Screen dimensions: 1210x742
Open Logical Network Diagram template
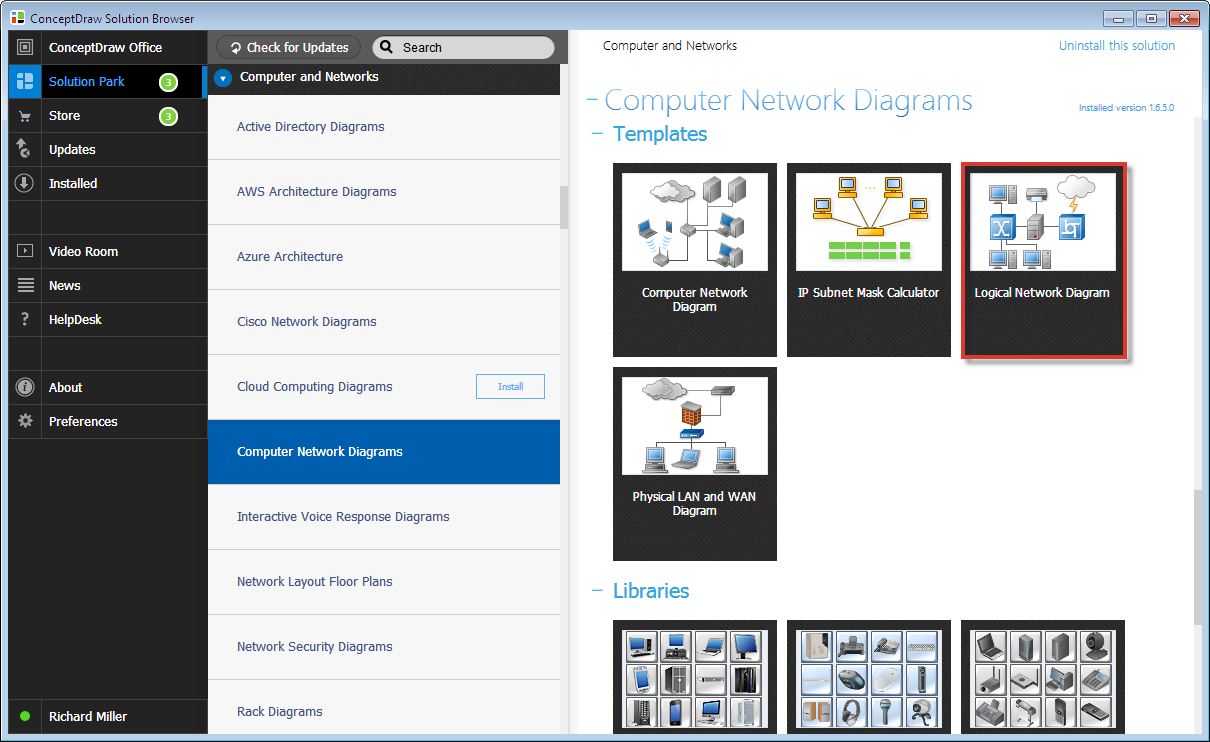(x=1043, y=260)
